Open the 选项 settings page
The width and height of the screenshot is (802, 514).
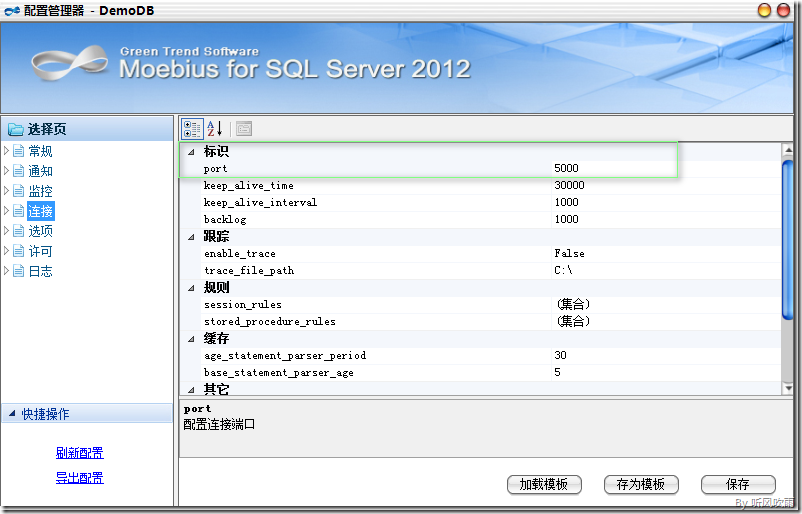40,231
